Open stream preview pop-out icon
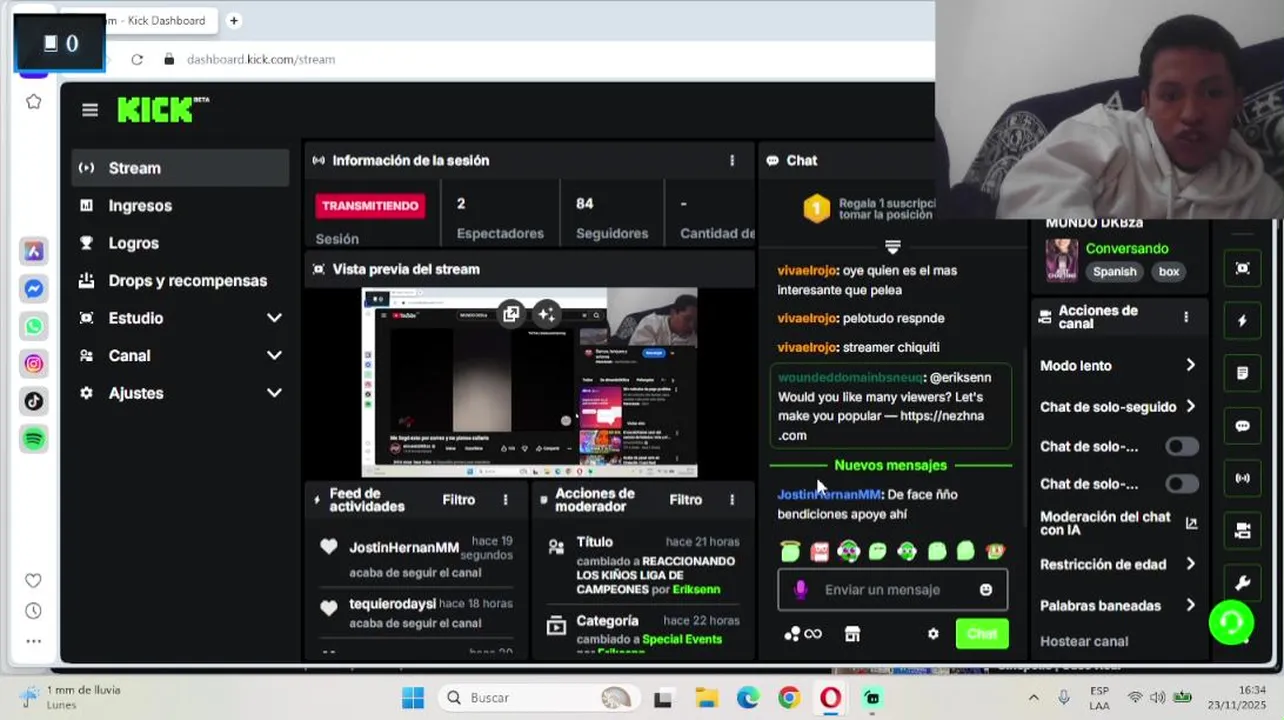Image resolution: width=1284 pixels, height=720 pixels. tap(511, 314)
